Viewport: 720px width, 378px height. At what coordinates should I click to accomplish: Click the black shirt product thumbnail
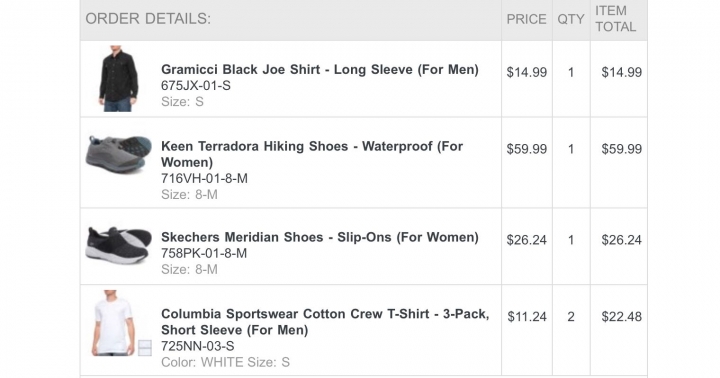tap(118, 78)
